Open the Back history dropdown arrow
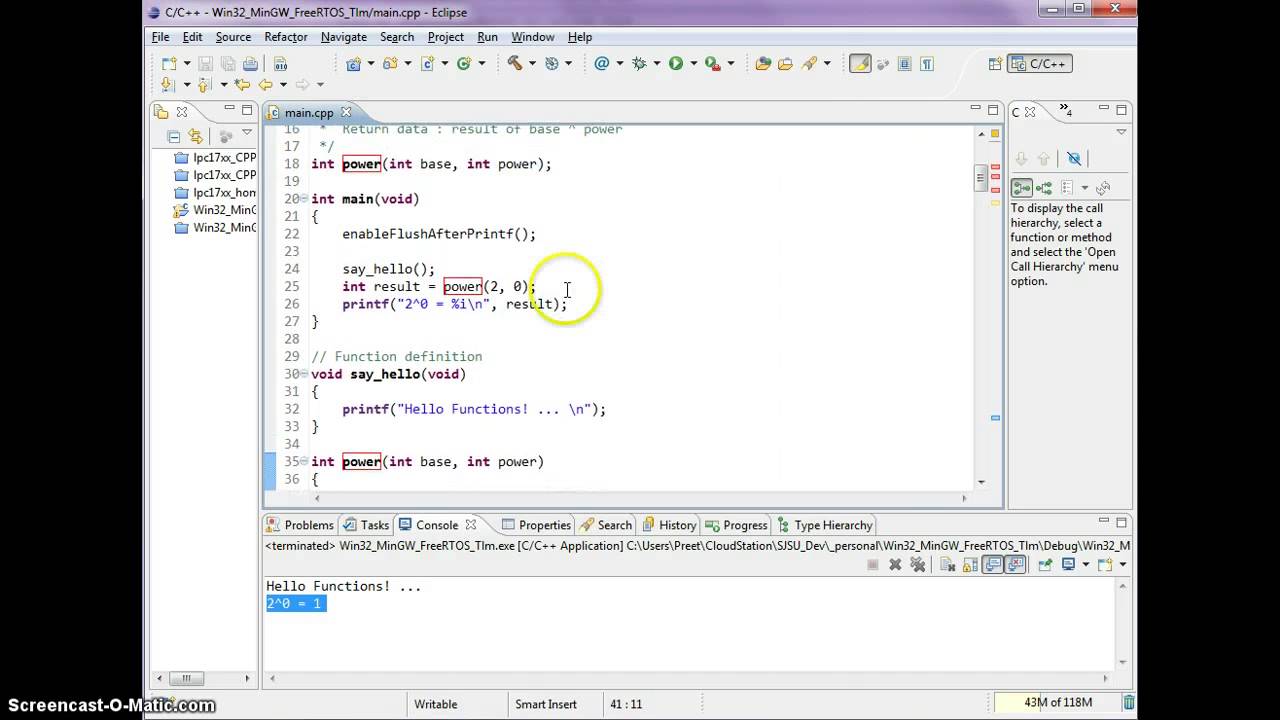The height and width of the screenshot is (720, 1280). (282, 85)
